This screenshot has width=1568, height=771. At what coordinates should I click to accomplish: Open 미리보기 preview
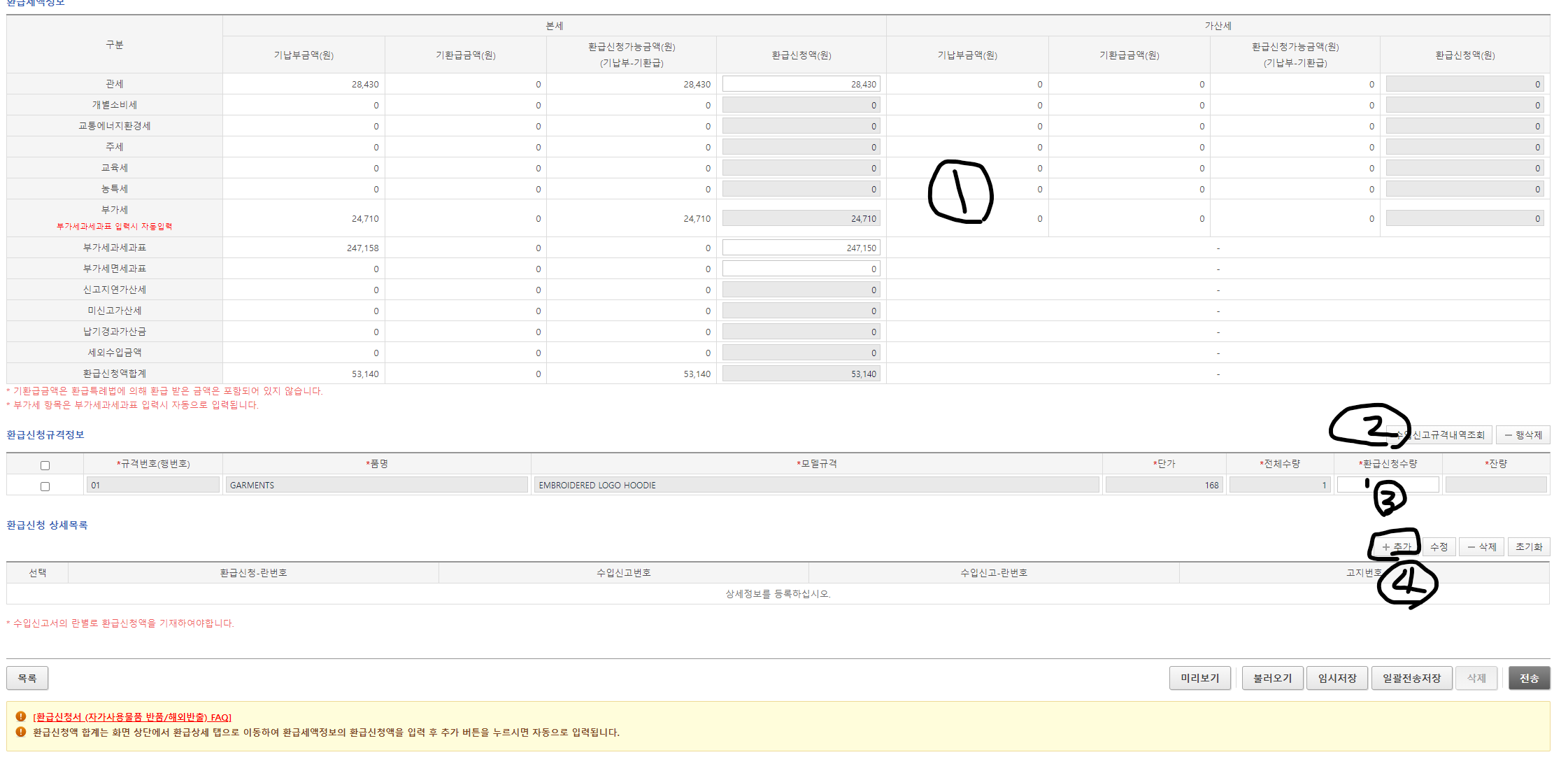(1199, 678)
